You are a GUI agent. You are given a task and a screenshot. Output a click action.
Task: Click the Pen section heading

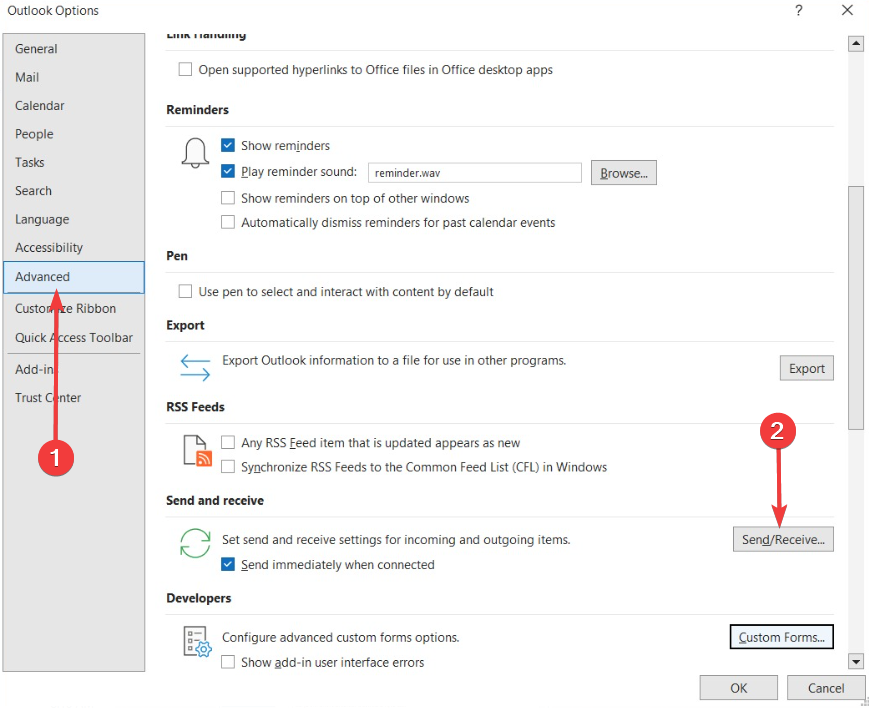click(177, 256)
